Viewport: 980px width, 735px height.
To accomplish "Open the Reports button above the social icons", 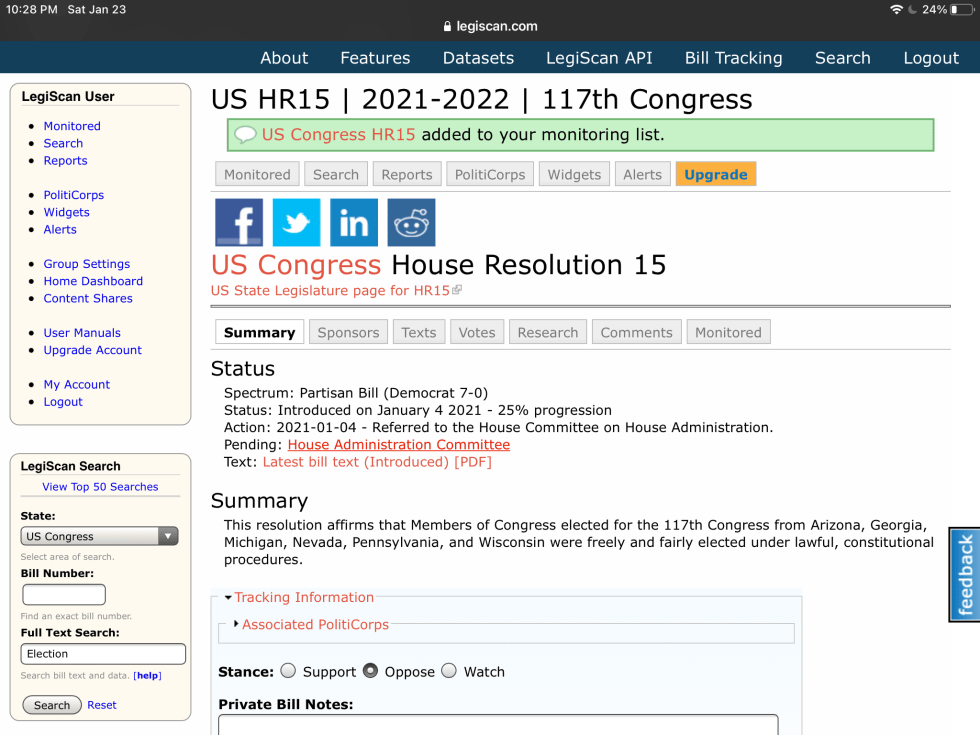I will point(407,174).
